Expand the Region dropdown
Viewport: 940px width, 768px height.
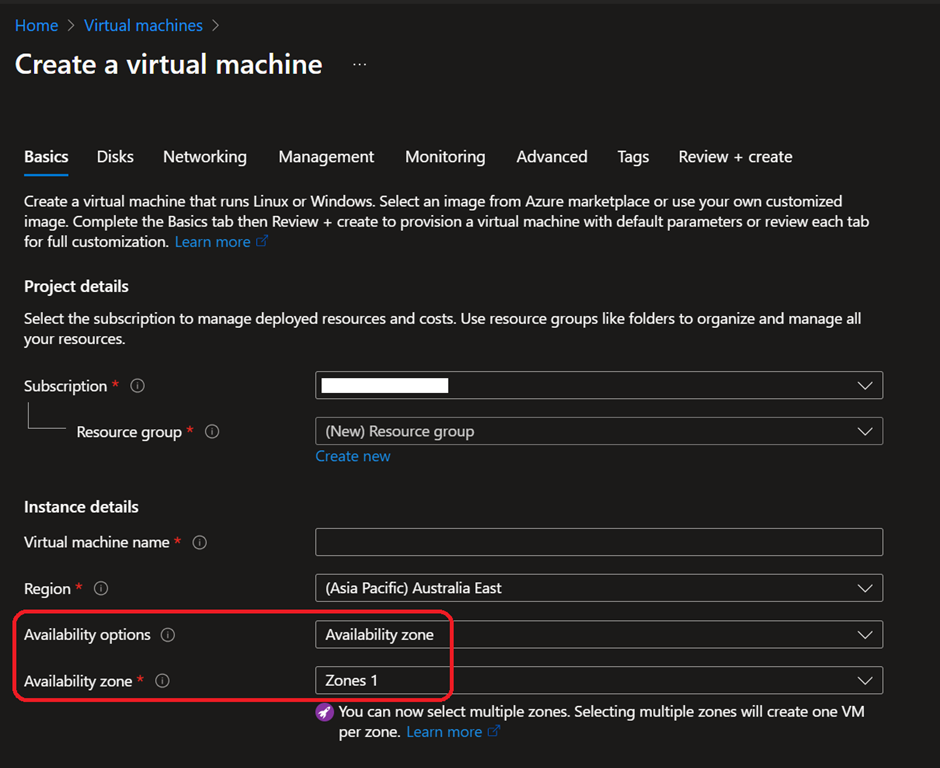(598, 588)
